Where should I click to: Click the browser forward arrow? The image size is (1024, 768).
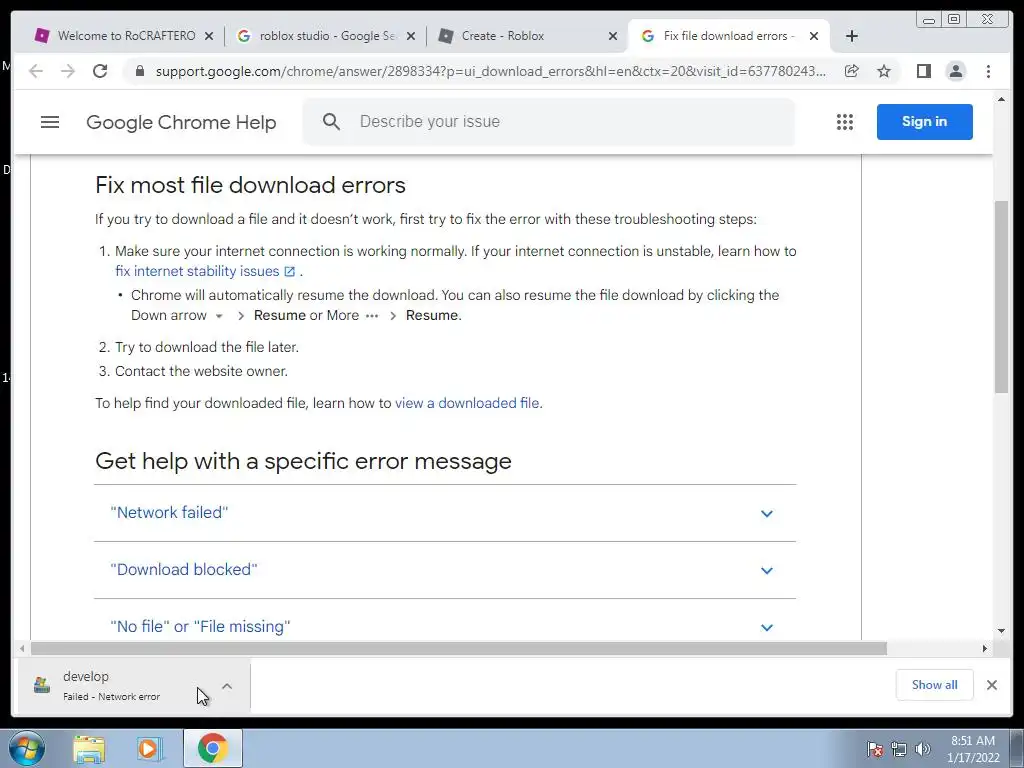[68, 71]
